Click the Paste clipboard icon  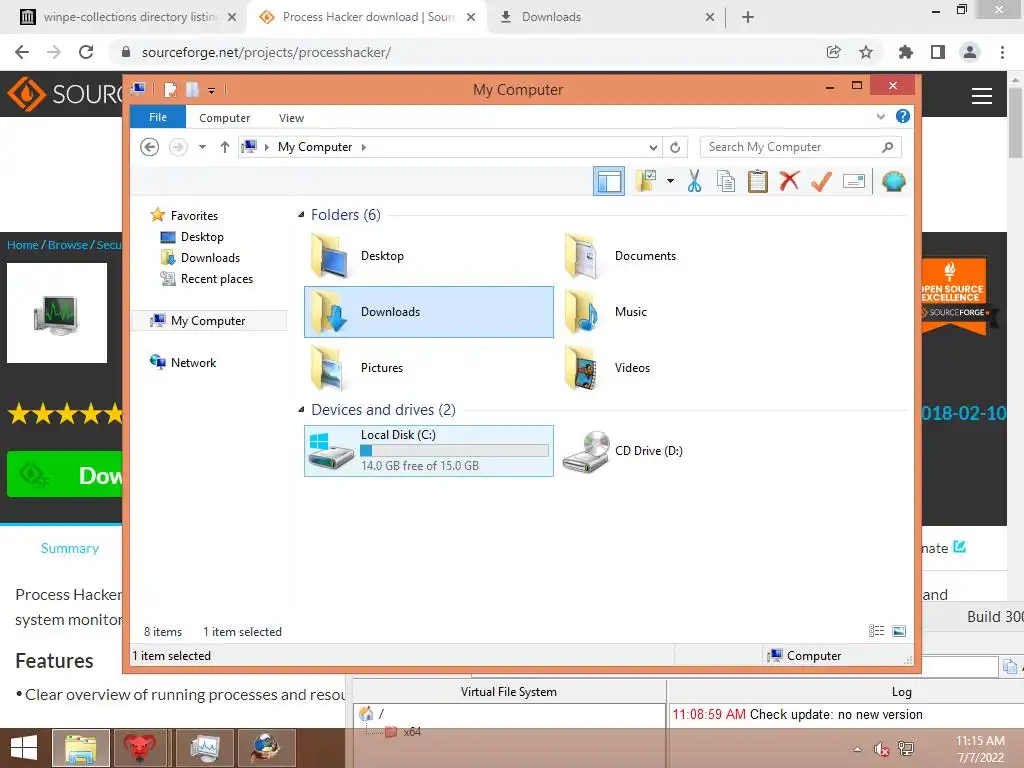[x=758, y=181]
